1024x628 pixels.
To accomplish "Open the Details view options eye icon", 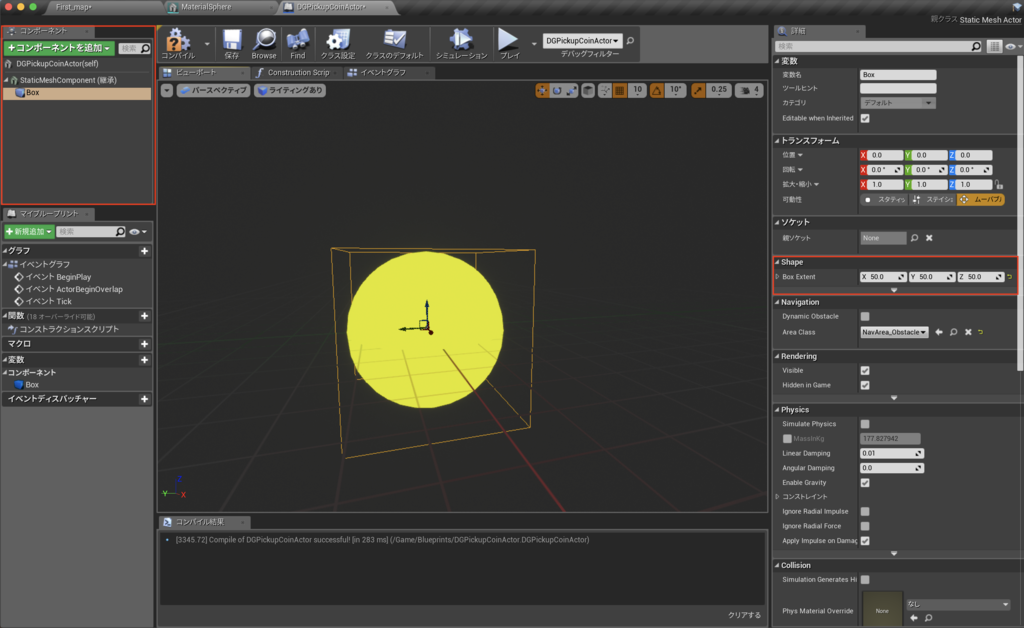I will tap(1012, 46).
